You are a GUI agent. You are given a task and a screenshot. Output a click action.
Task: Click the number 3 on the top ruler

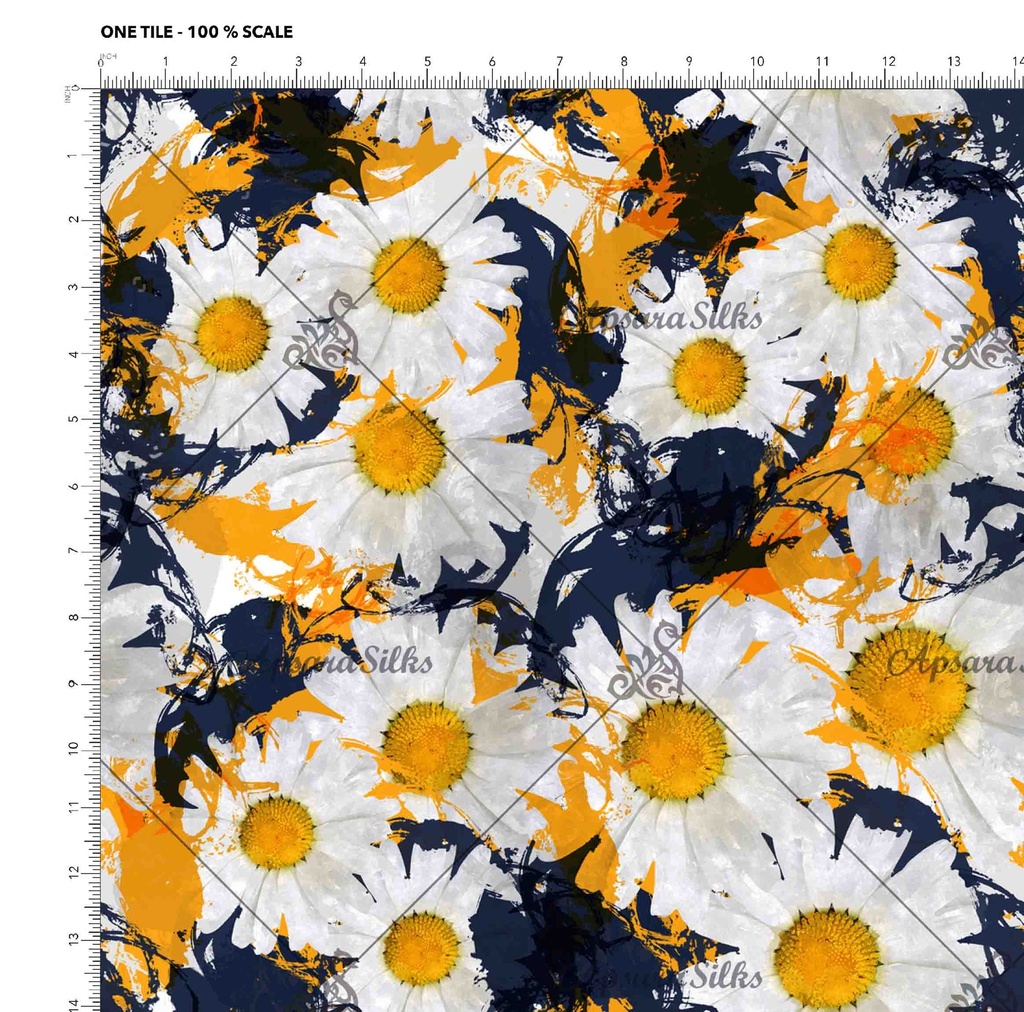[298, 62]
